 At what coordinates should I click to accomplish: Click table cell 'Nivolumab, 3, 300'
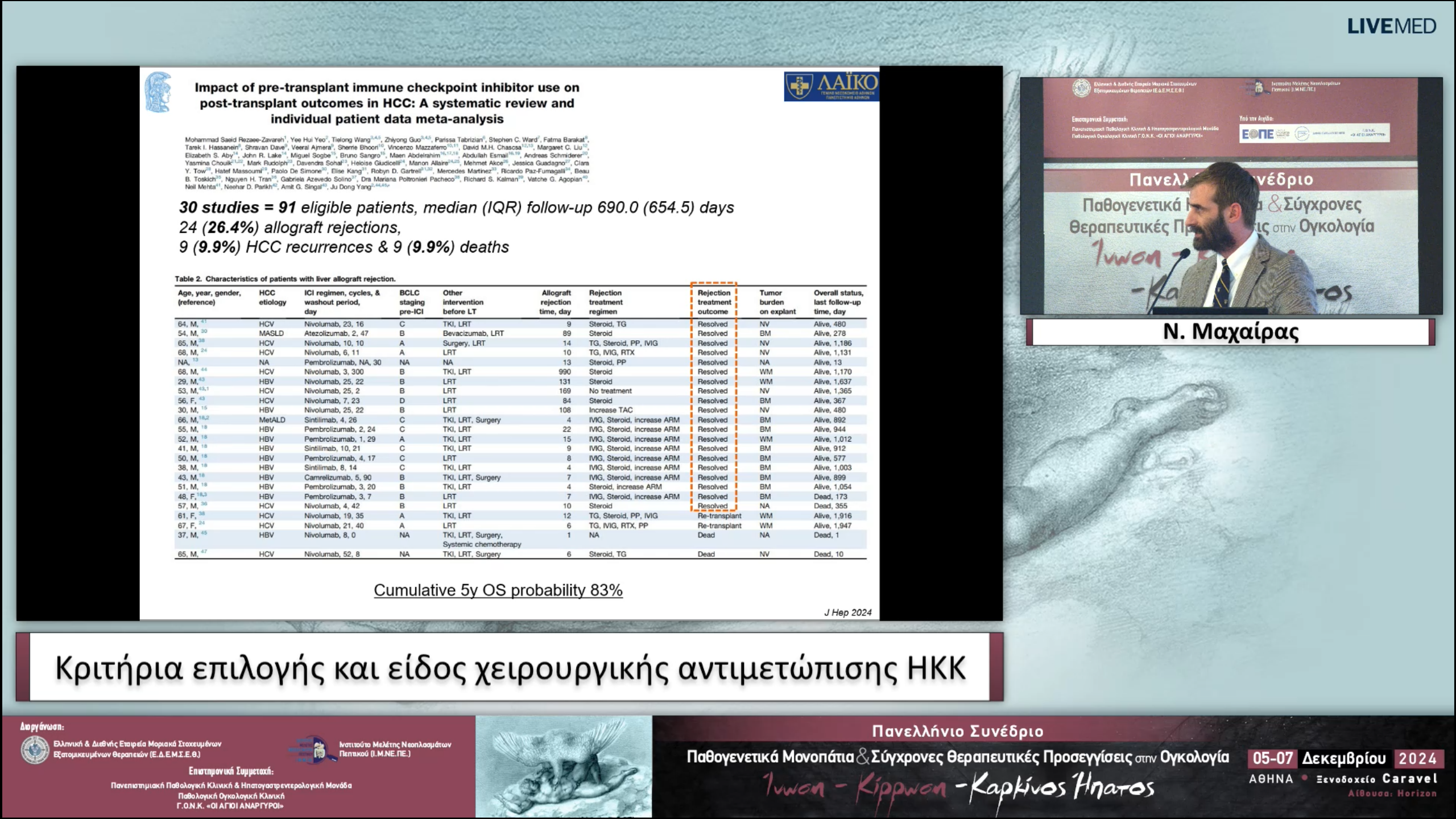pos(334,371)
